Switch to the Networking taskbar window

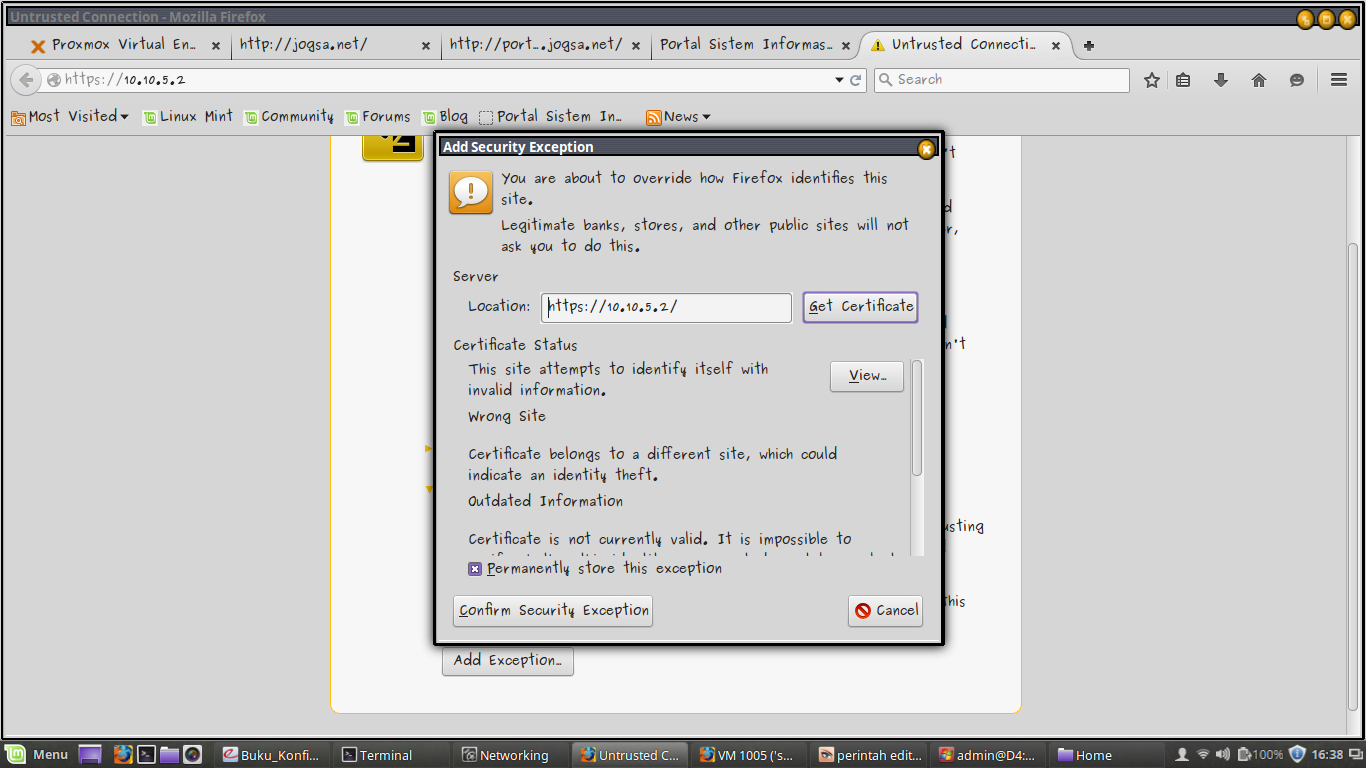pos(509,755)
